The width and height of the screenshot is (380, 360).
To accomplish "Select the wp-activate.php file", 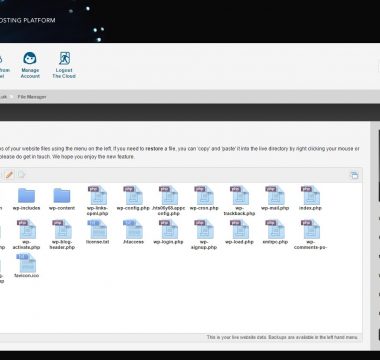I will click(26, 235).
